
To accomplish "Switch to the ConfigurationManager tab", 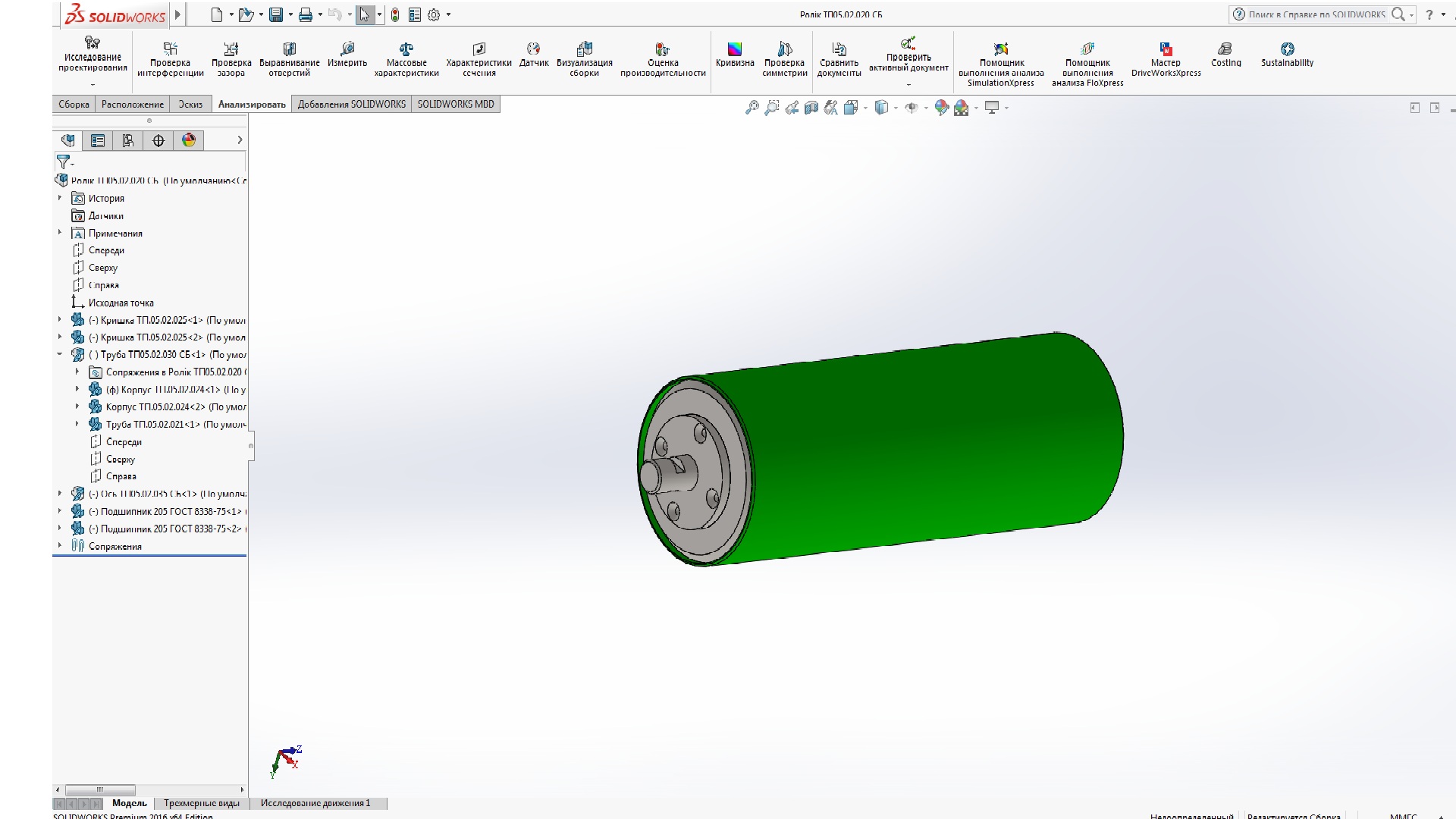I will click(x=128, y=140).
